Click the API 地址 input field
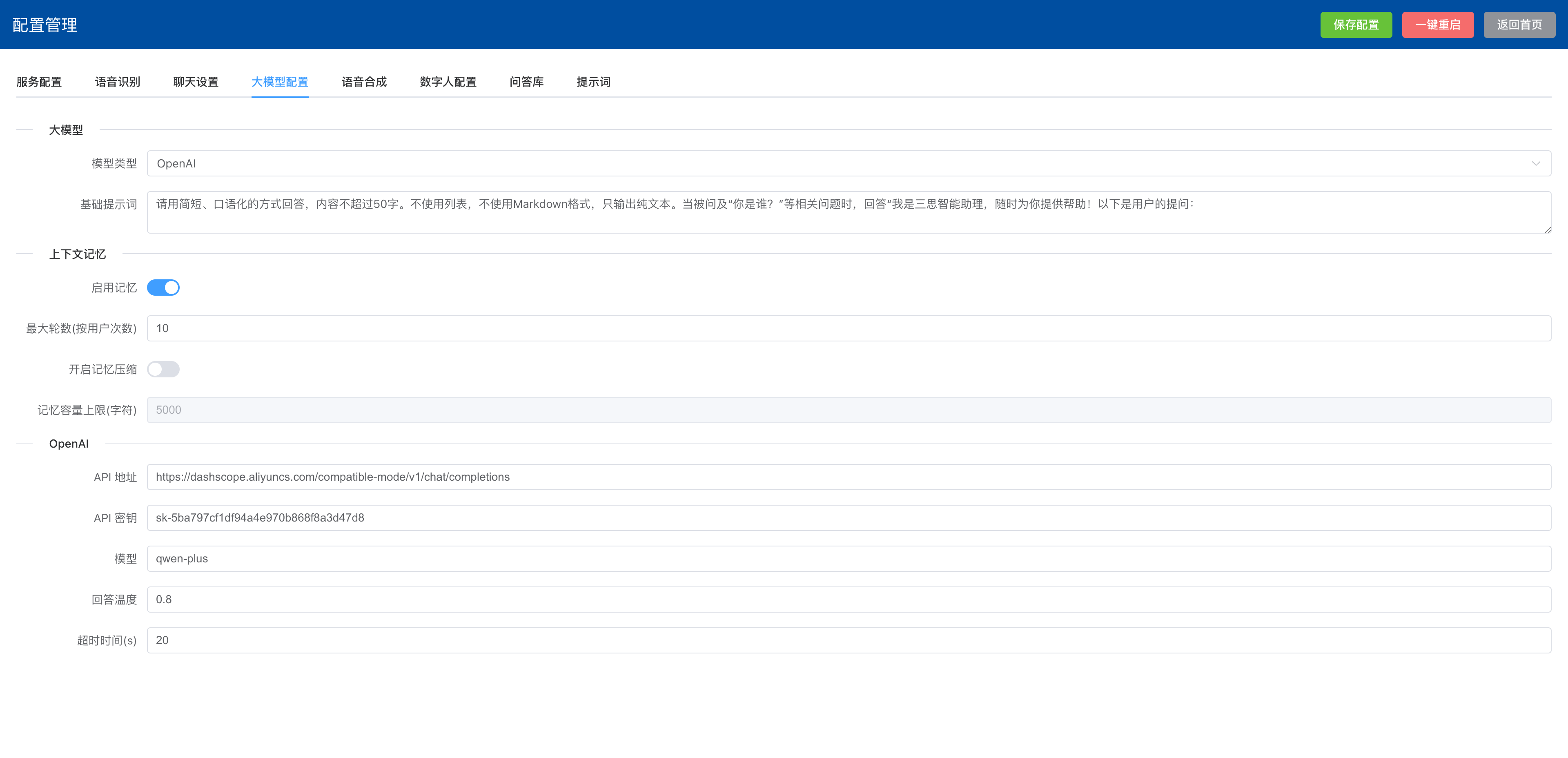 (849, 477)
